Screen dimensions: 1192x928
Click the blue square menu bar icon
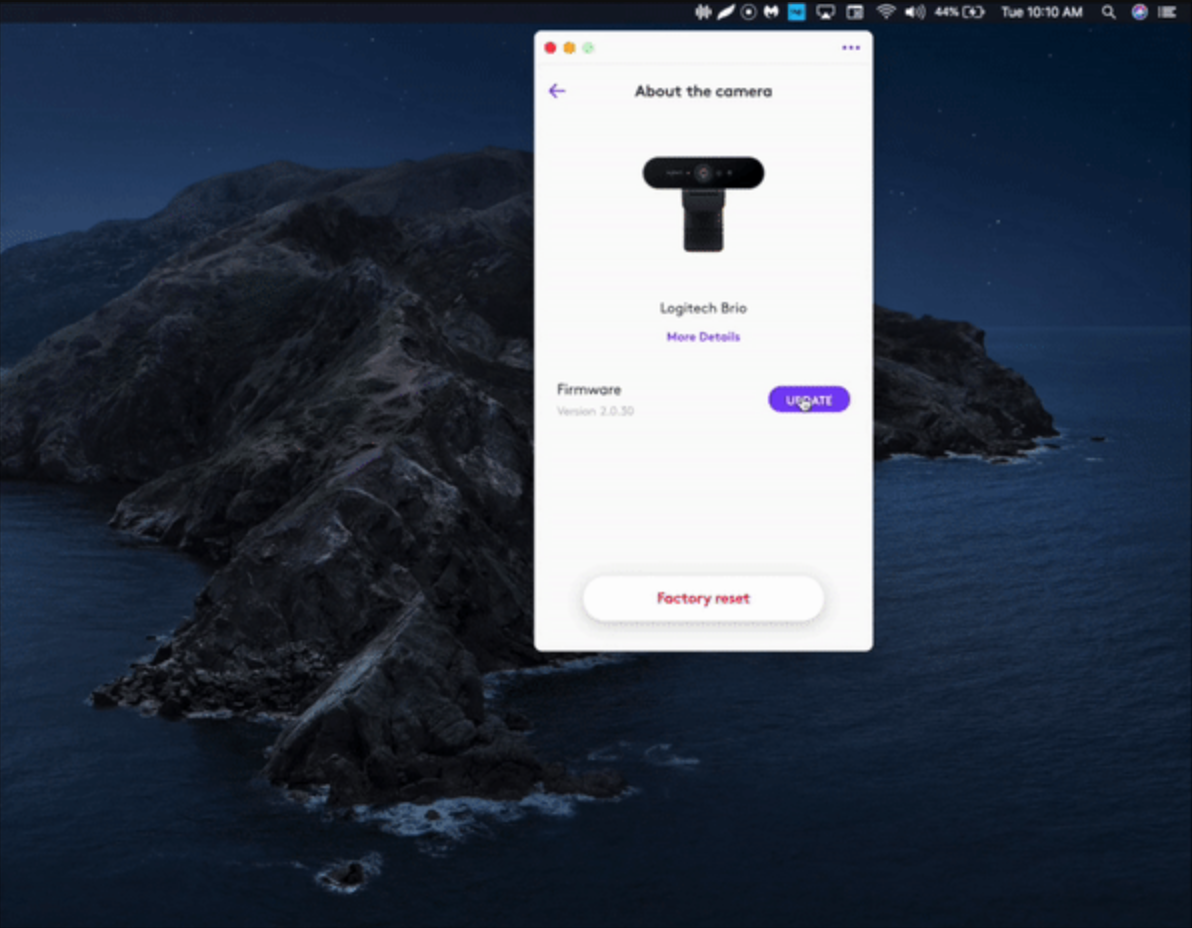(x=797, y=11)
